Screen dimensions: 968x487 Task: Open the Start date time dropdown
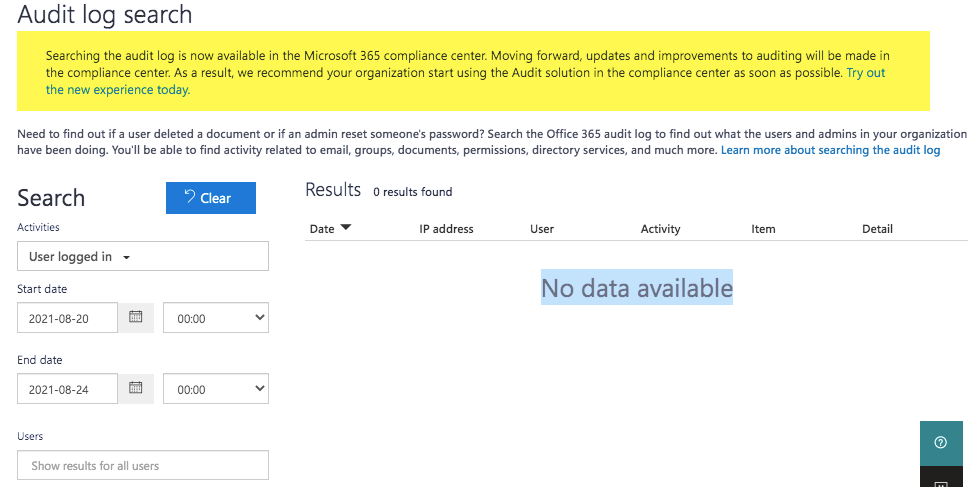(216, 318)
